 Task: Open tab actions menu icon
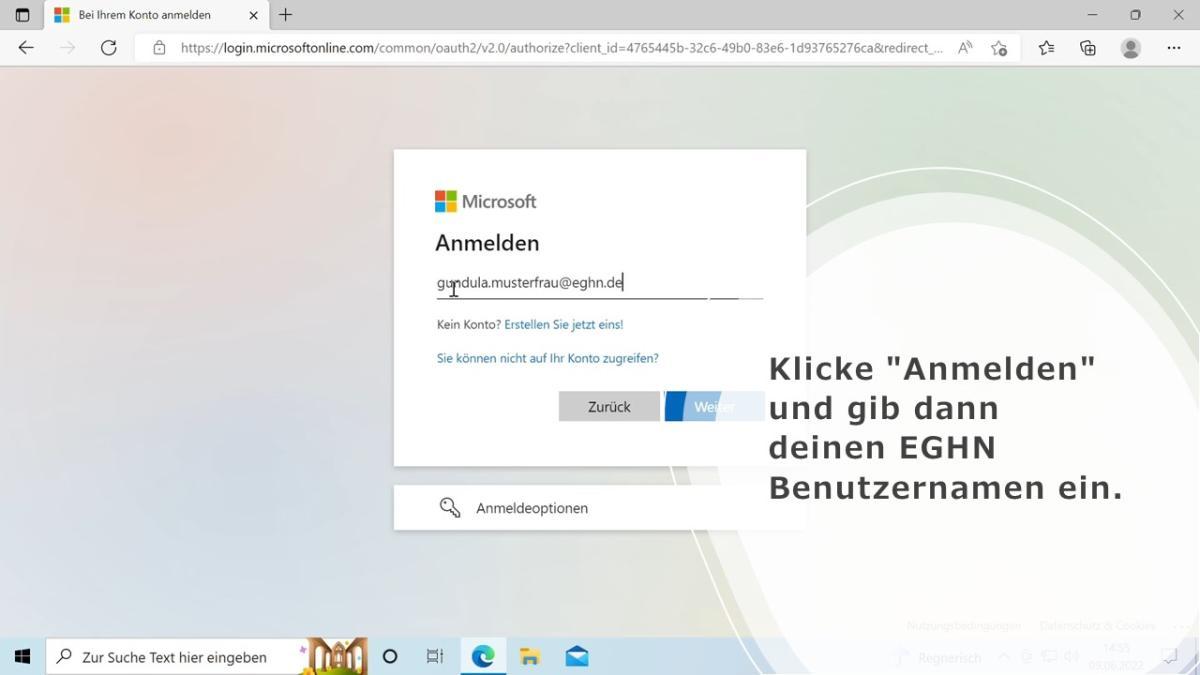pos(22,15)
